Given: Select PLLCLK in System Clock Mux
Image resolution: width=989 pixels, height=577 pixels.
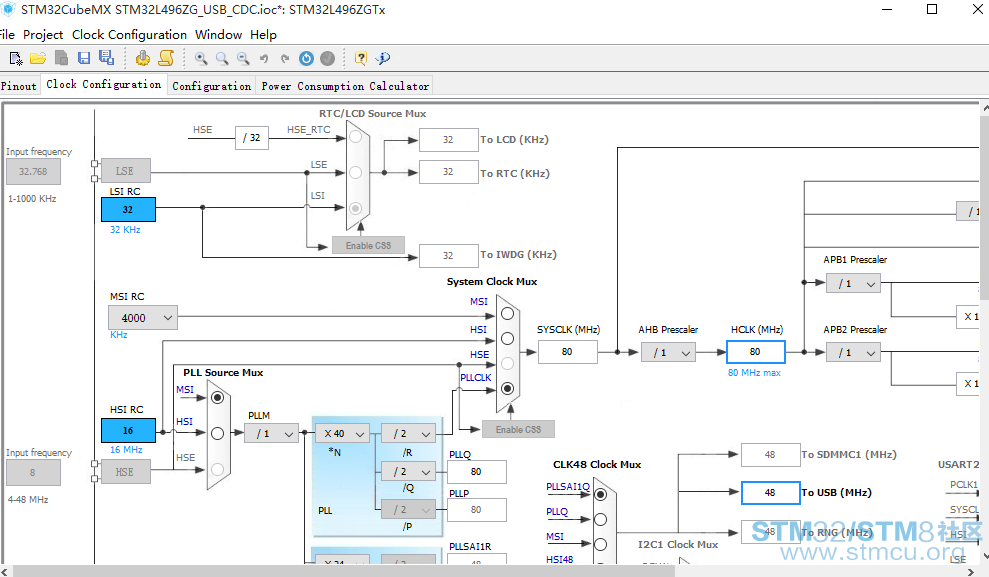Looking at the screenshot, I should tap(508, 388).
